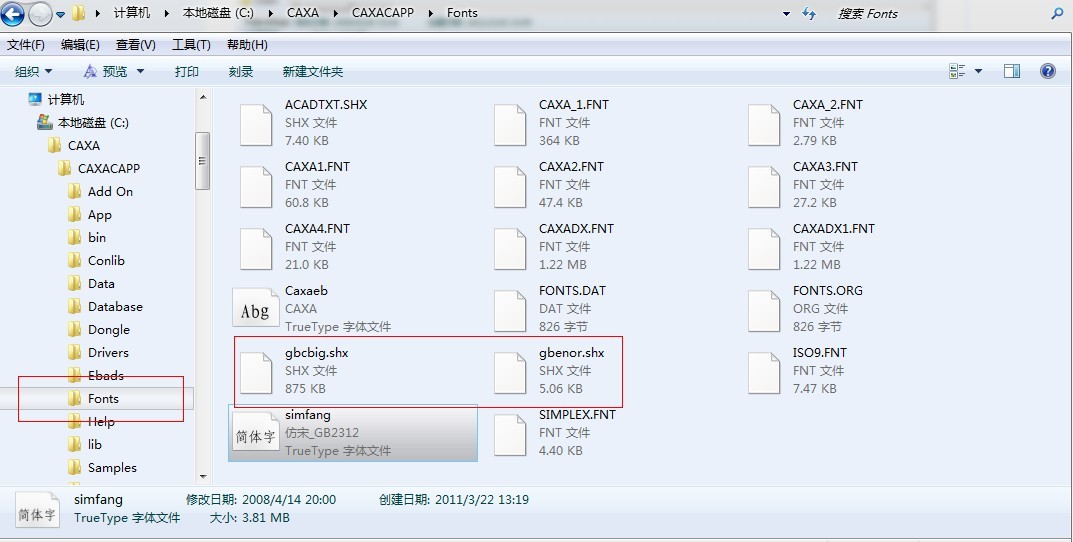The image size is (1073, 542).
Task: Open the 组织 dropdown
Action: 34,71
